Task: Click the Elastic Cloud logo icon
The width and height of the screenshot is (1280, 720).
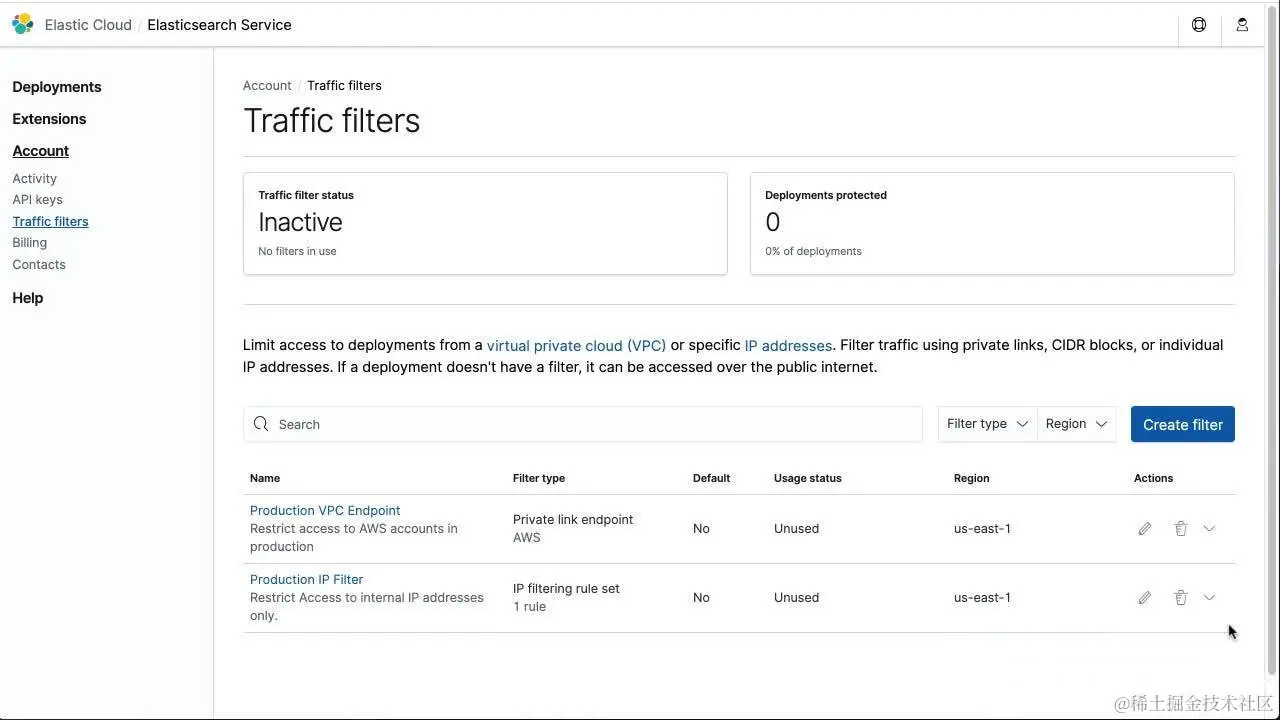Action: tap(23, 24)
